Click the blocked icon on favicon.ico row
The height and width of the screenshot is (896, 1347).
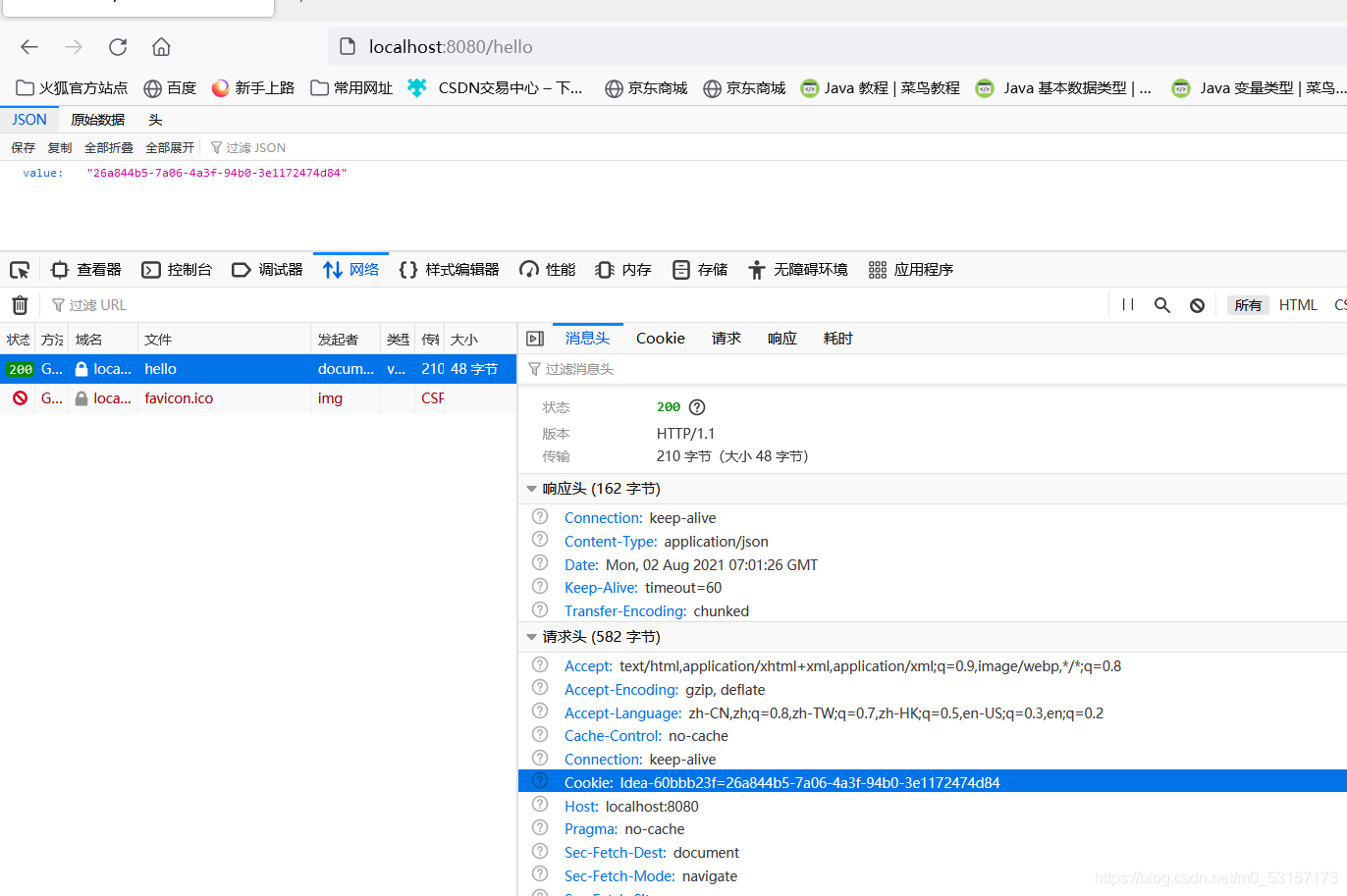tap(20, 398)
